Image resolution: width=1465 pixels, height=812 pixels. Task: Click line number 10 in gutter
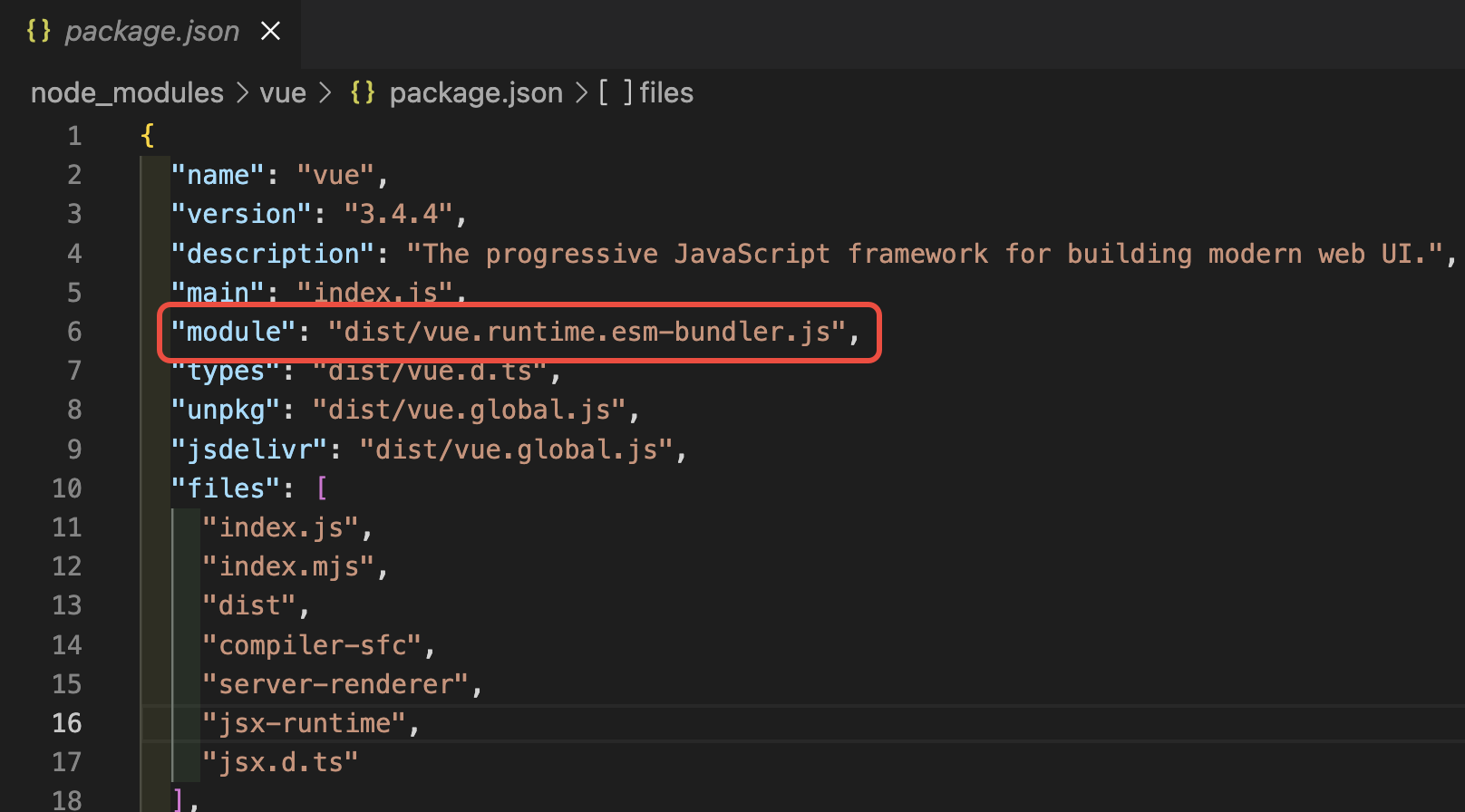tap(67, 488)
